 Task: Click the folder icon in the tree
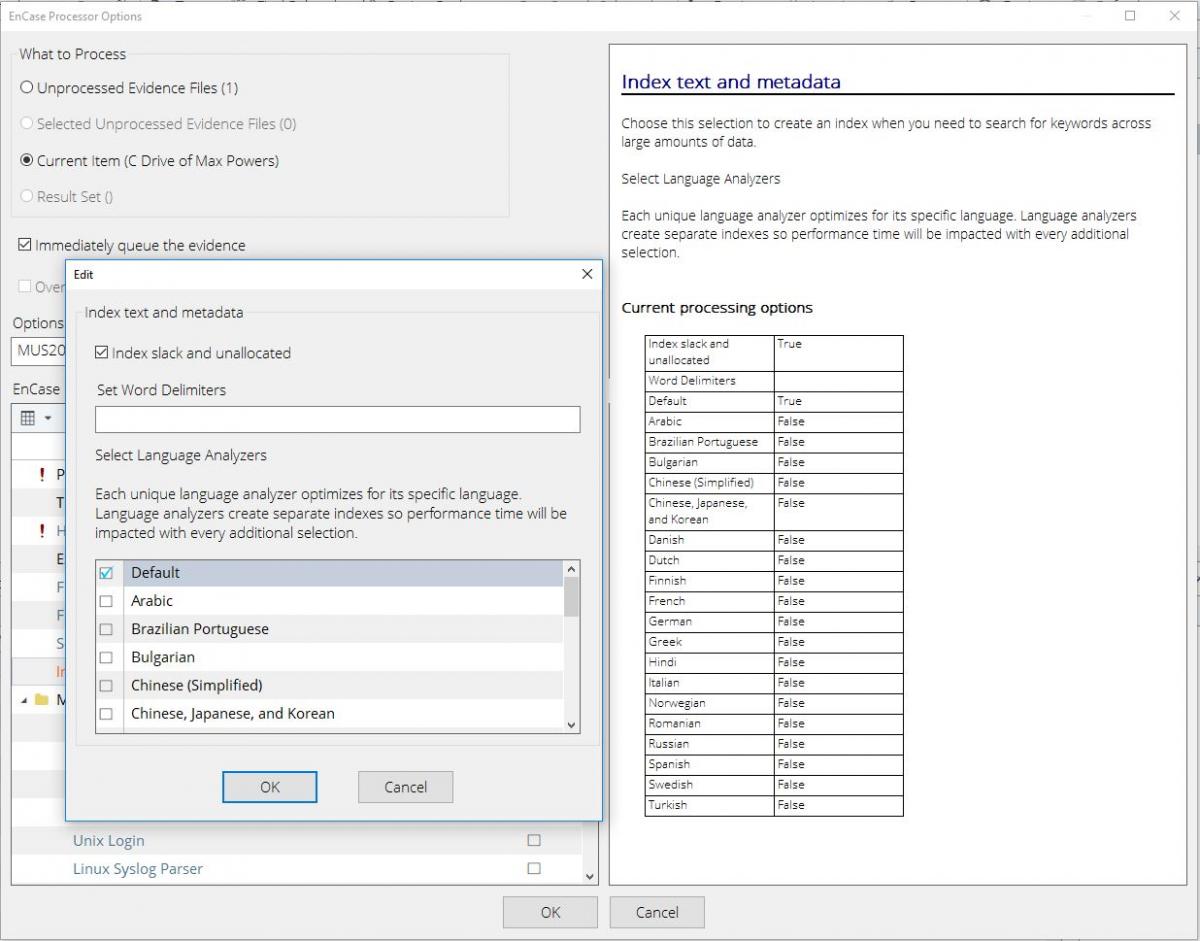(x=41, y=700)
